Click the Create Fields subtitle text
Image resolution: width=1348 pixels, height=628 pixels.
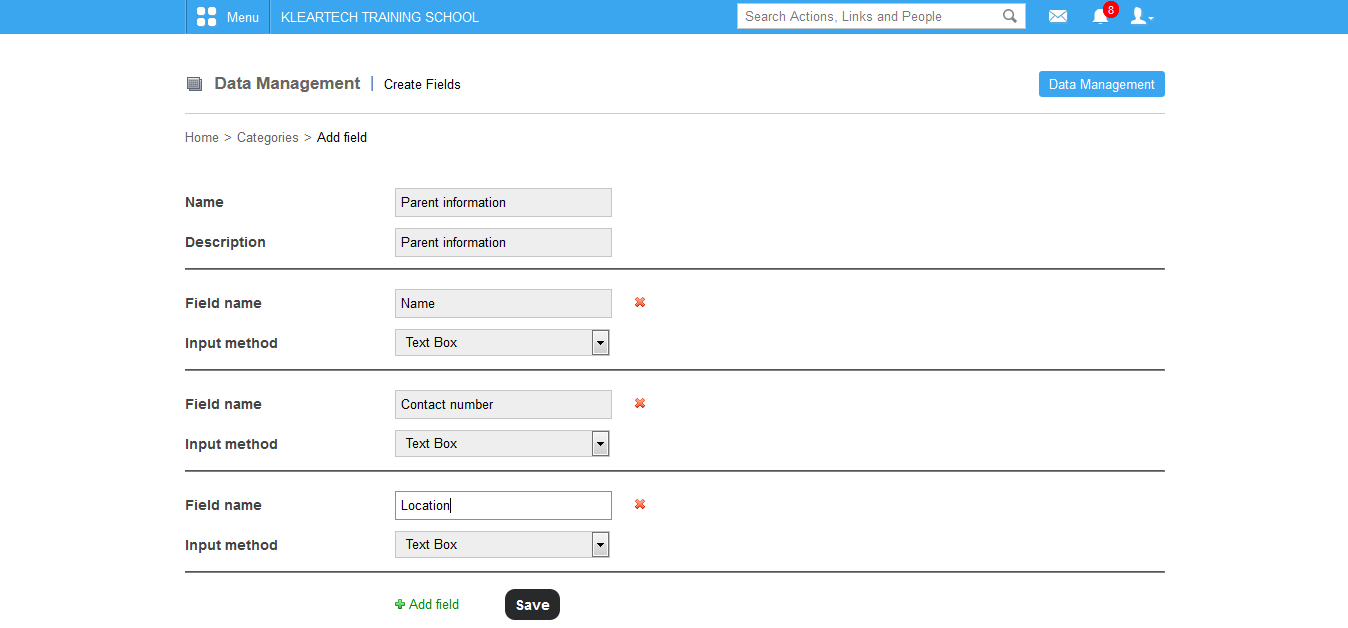422,85
